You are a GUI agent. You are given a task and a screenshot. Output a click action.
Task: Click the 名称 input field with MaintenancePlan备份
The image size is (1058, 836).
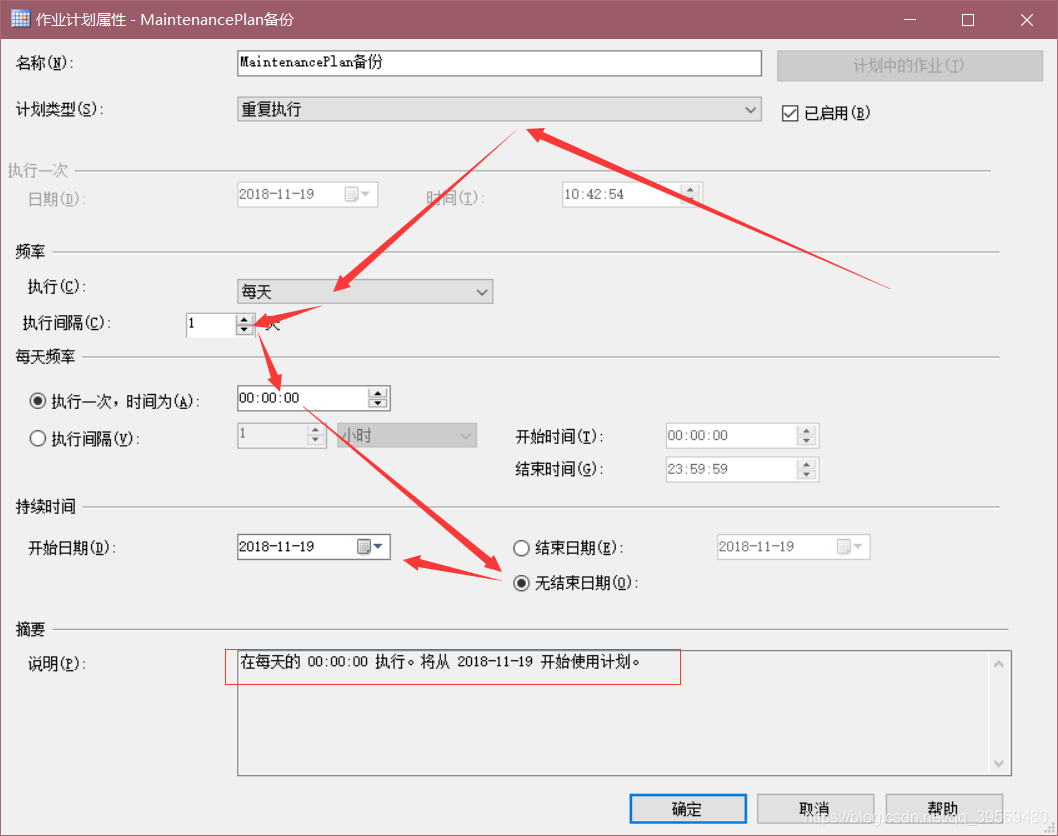(497, 63)
